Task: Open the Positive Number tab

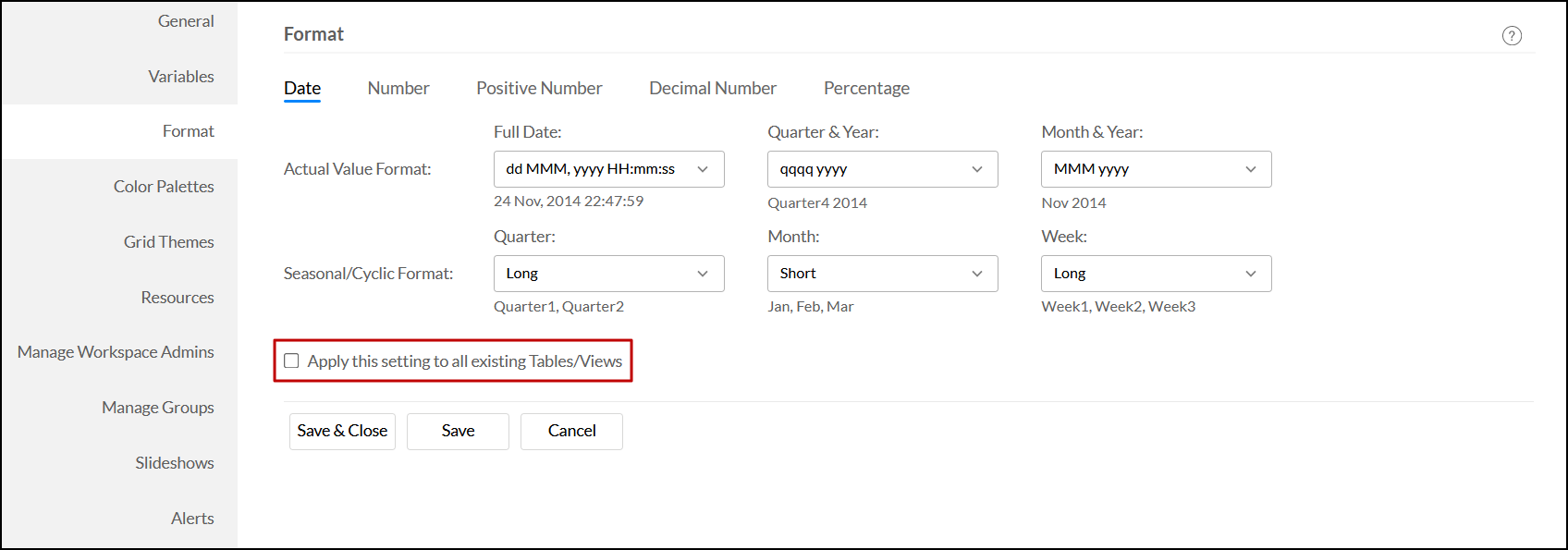Action: 539,89
